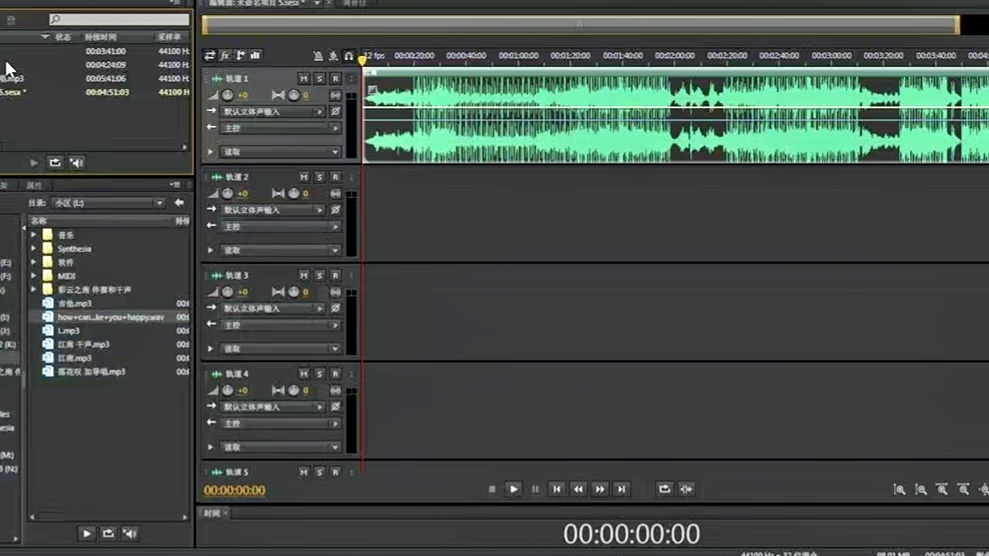Screen dimensions: 989x556
Task: Click the volume knob on track 1
Action: coord(228,96)
